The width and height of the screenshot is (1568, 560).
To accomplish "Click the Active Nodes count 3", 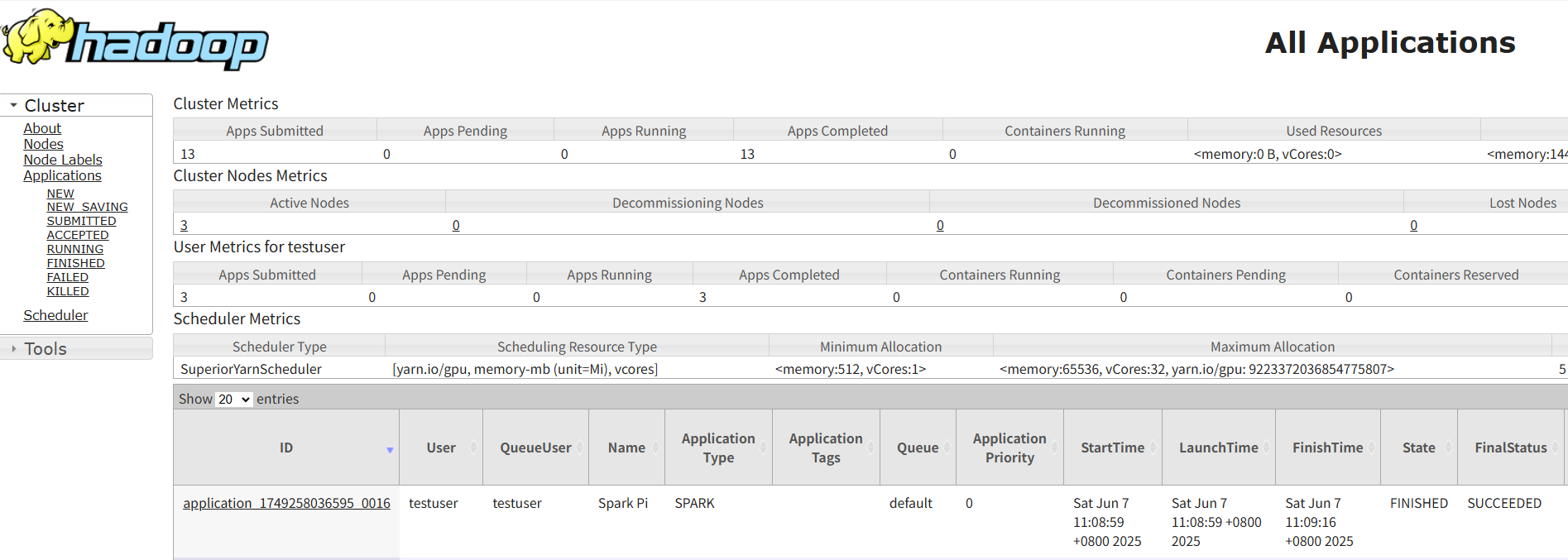I will point(184,225).
